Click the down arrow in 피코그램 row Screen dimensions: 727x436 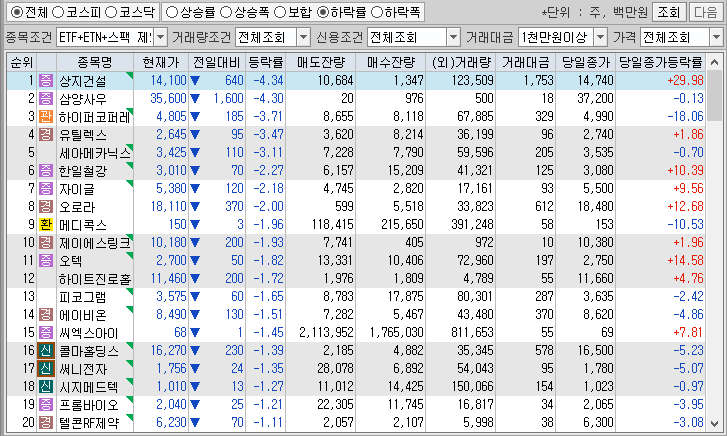(x=195, y=296)
